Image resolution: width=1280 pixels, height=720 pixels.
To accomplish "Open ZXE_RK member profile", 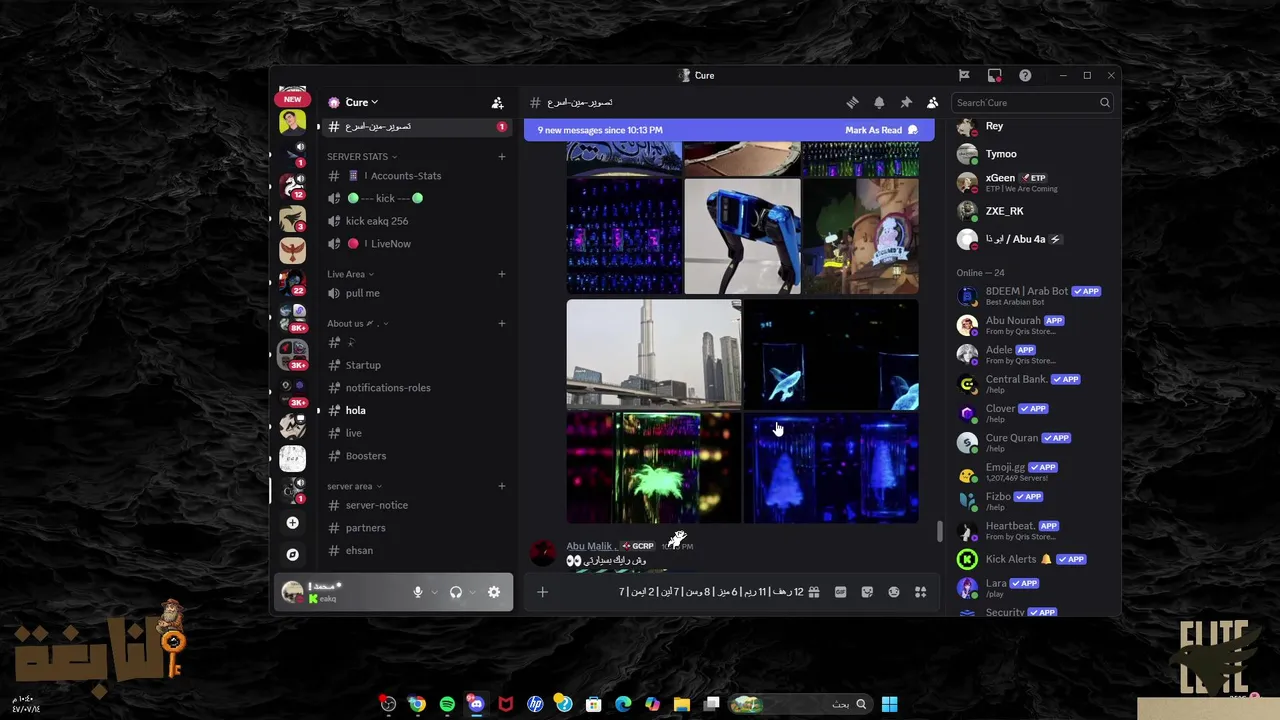I will (x=1034, y=211).
